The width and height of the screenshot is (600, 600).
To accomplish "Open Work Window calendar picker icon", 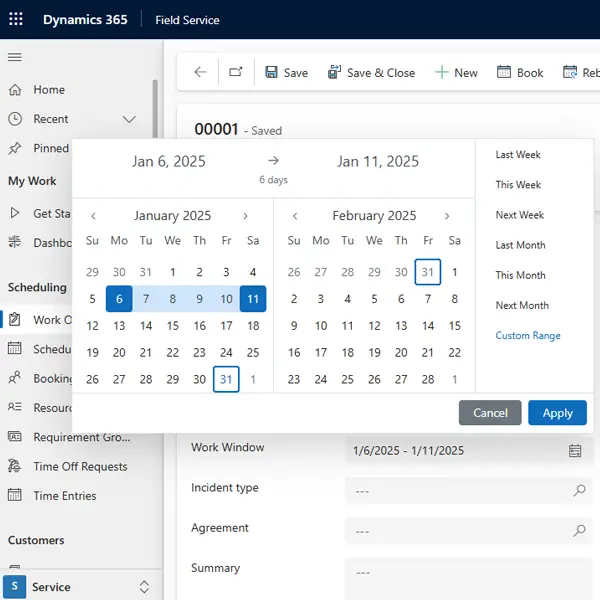I will tap(575, 451).
